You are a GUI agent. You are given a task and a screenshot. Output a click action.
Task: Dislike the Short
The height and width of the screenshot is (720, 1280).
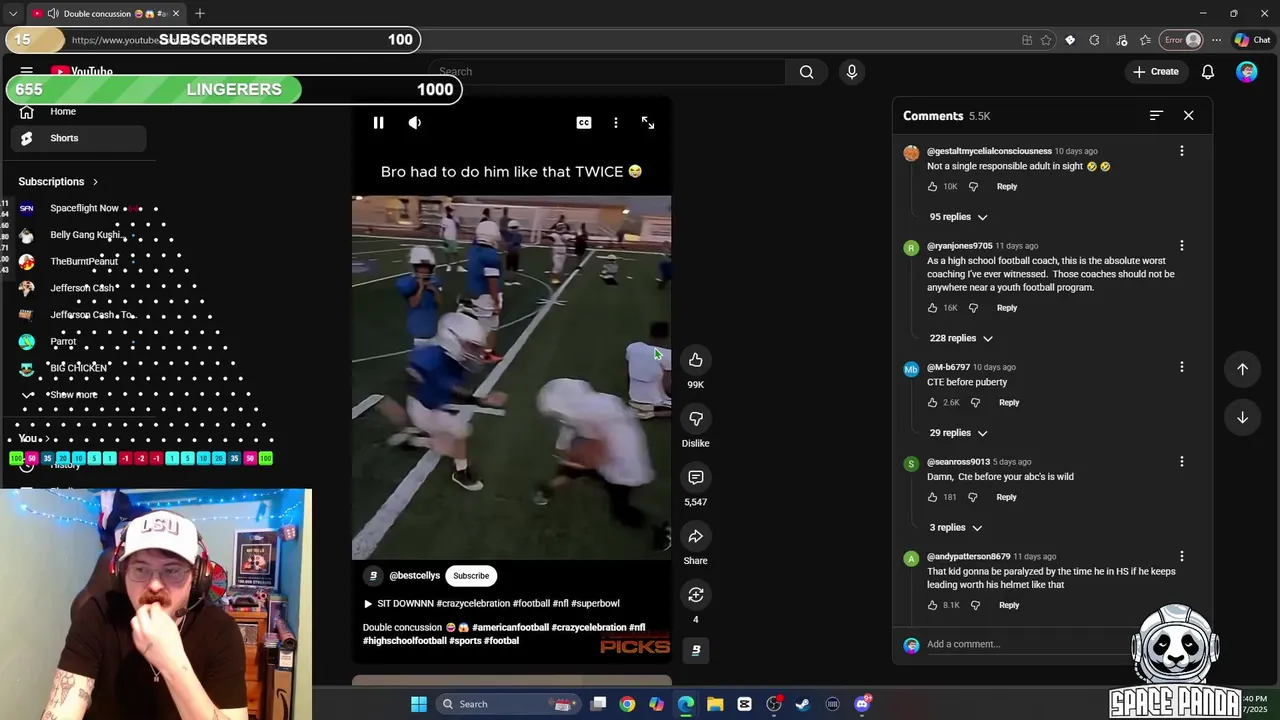(696, 419)
